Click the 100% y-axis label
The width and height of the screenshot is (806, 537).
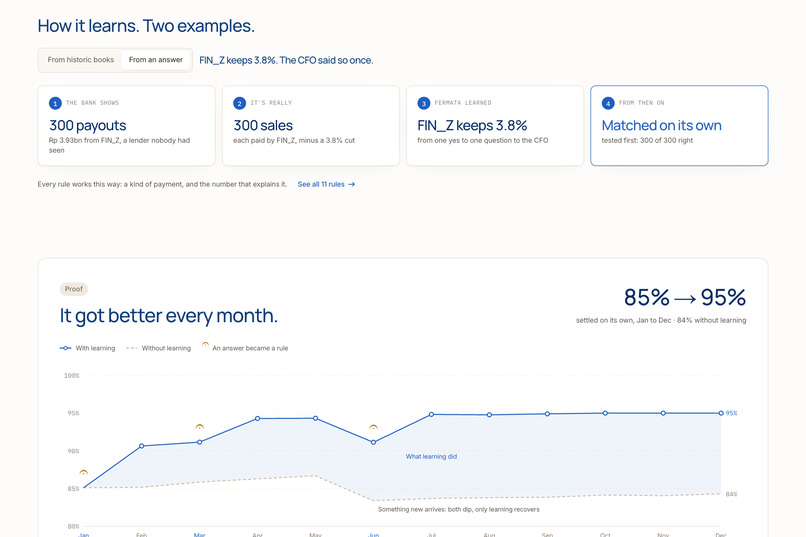tap(71, 376)
